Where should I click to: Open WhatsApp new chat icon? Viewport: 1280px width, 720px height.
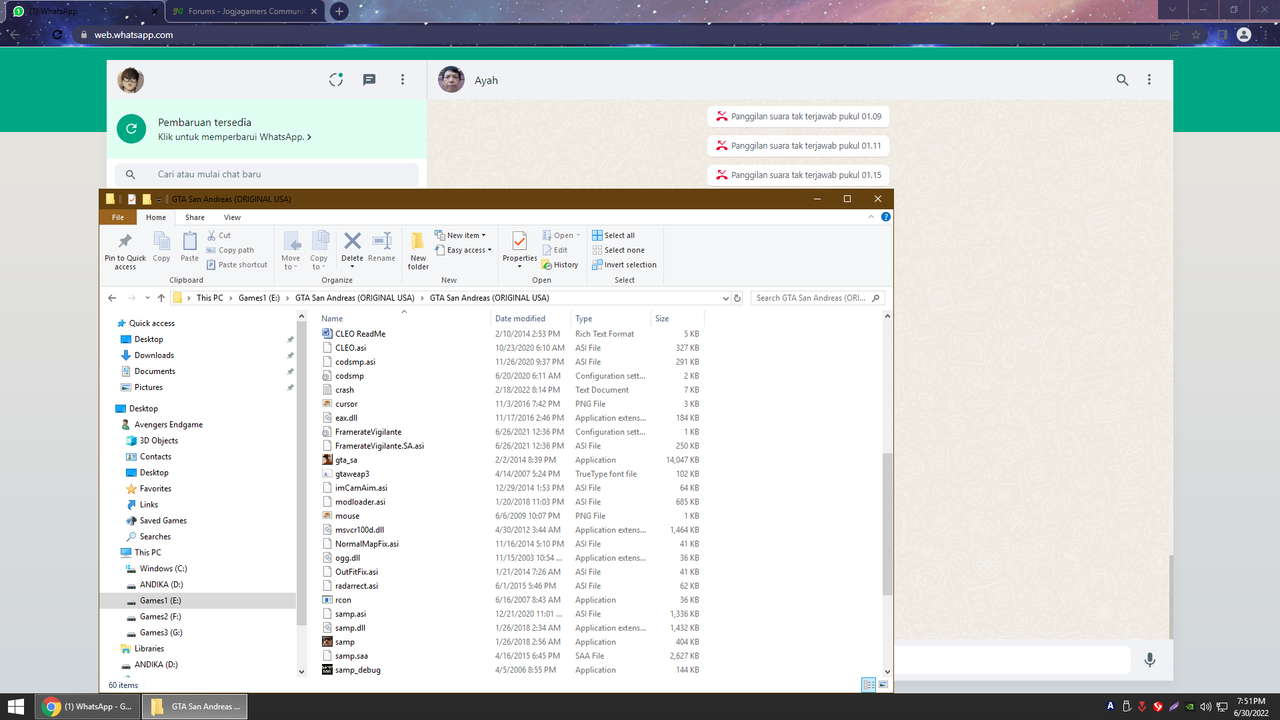tap(369, 80)
